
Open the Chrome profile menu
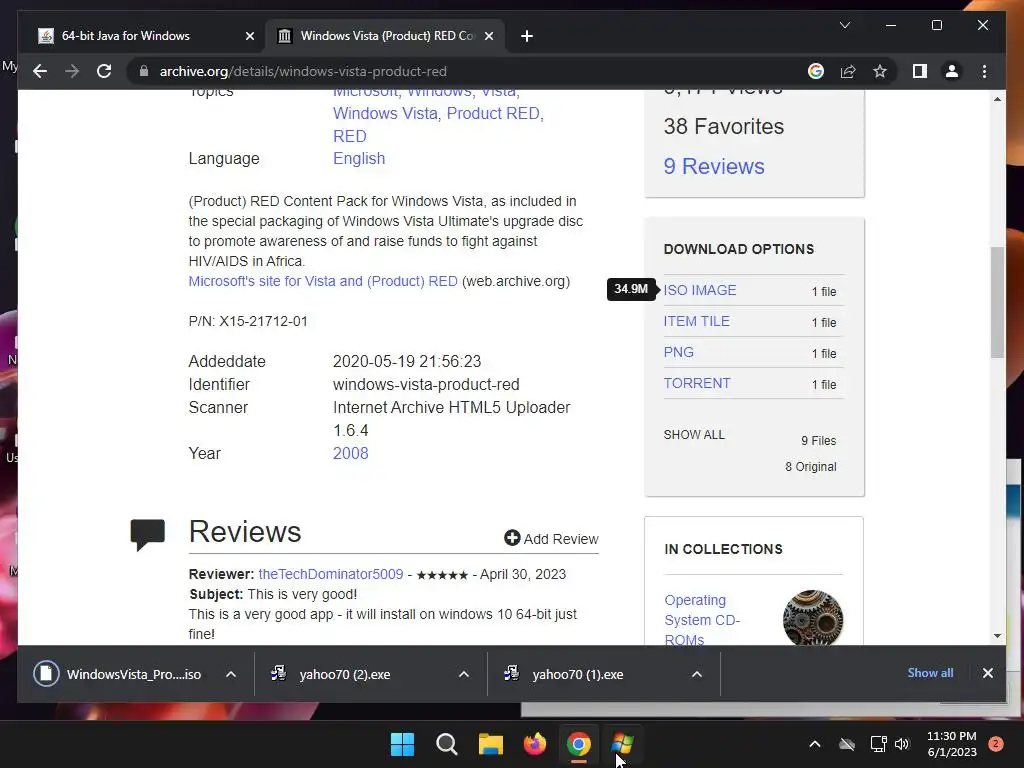click(952, 71)
